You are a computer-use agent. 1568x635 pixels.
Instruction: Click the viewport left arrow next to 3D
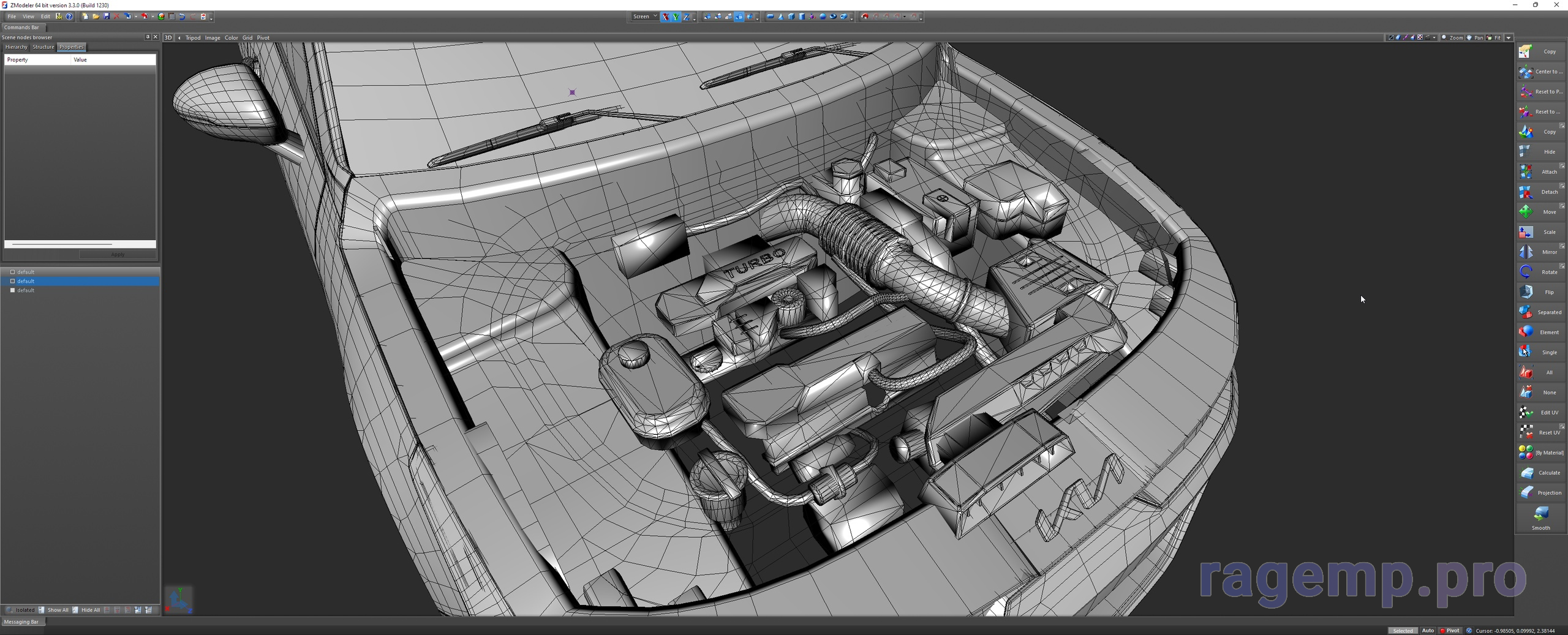pyautogui.click(x=179, y=37)
